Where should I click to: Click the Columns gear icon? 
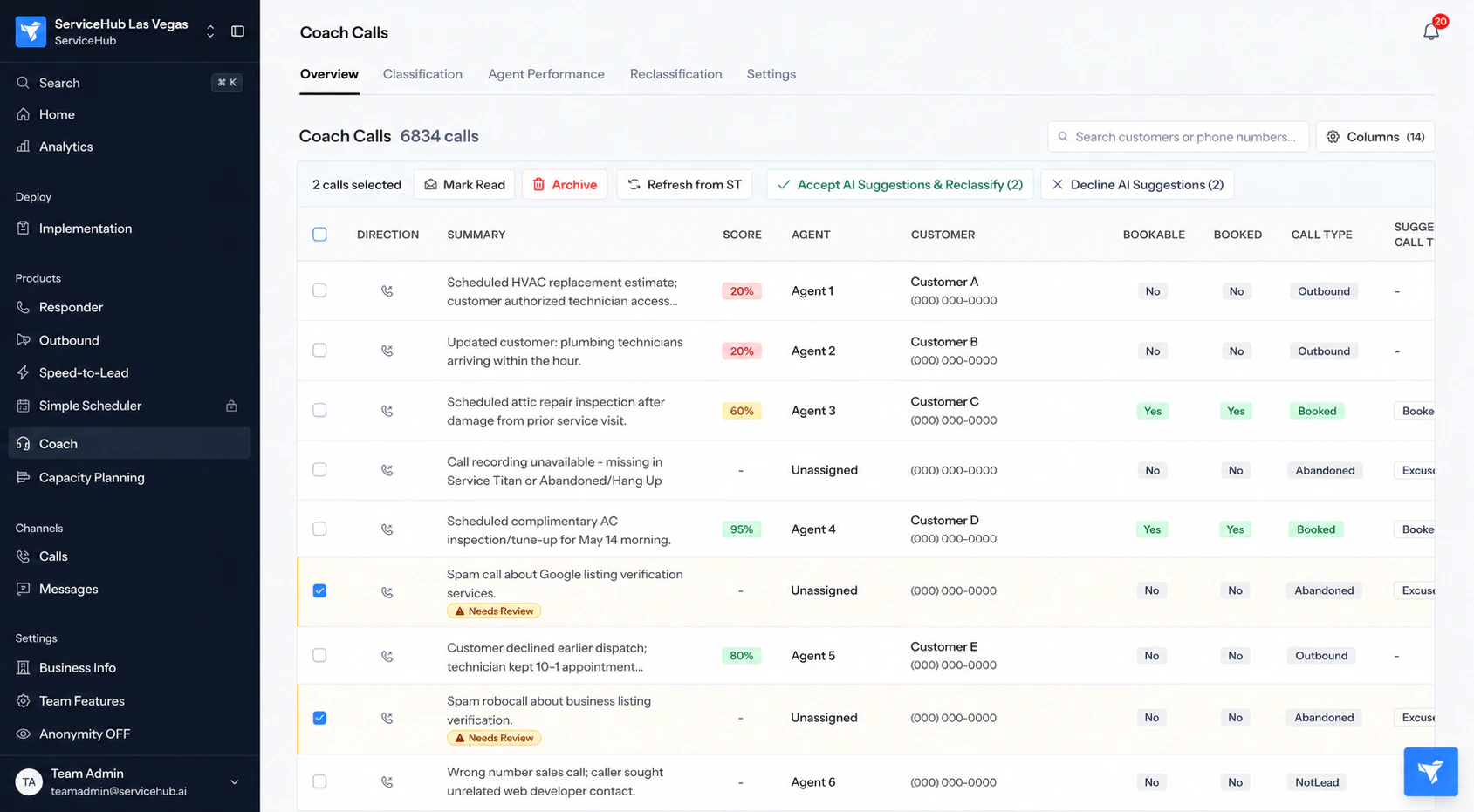(x=1333, y=137)
